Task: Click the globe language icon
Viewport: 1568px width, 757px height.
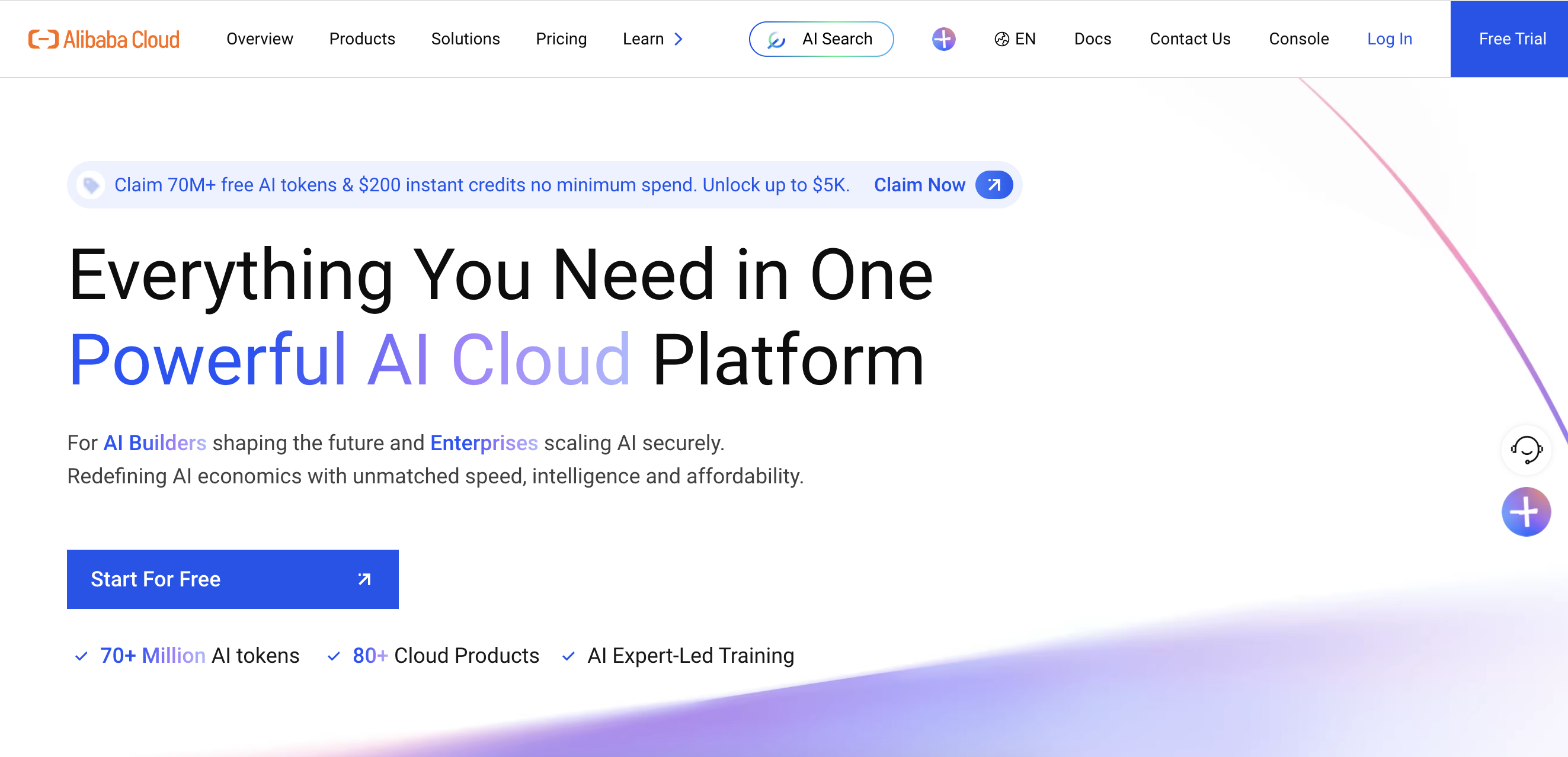Action: [x=1001, y=40]
